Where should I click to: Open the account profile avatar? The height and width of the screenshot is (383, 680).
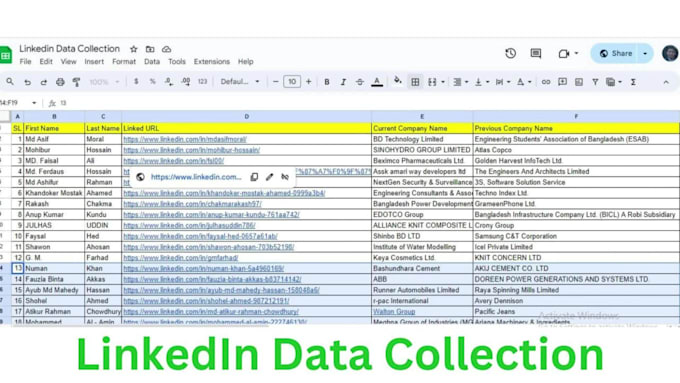(x=670, y=53)
